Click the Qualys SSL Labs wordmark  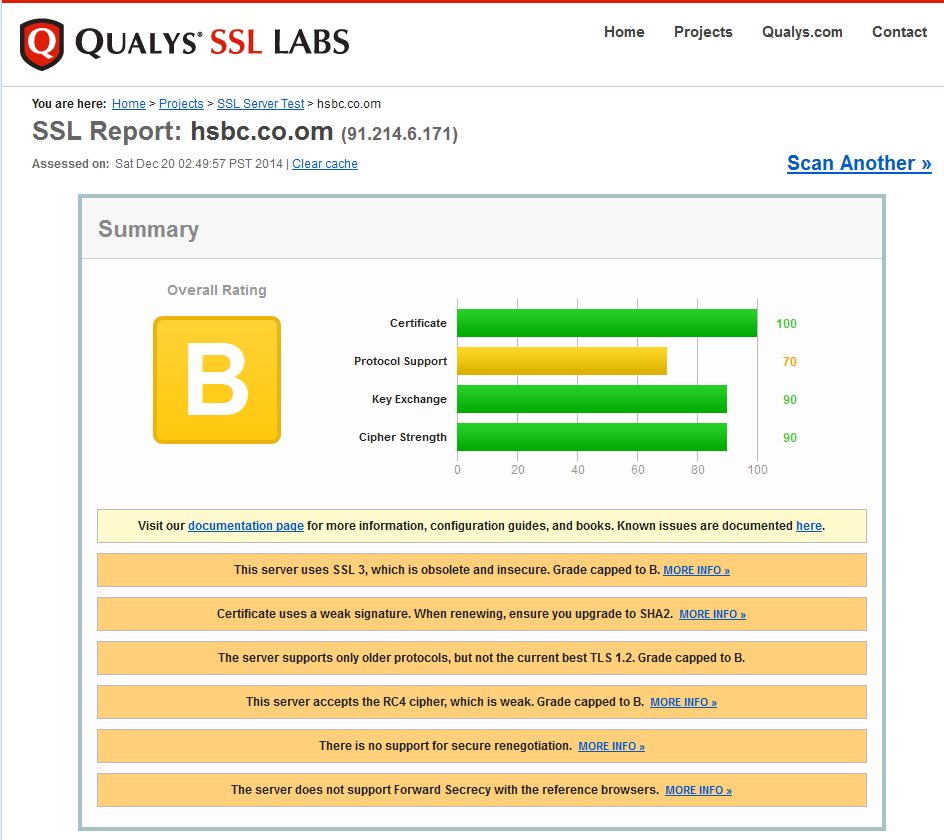coord(212,43)
